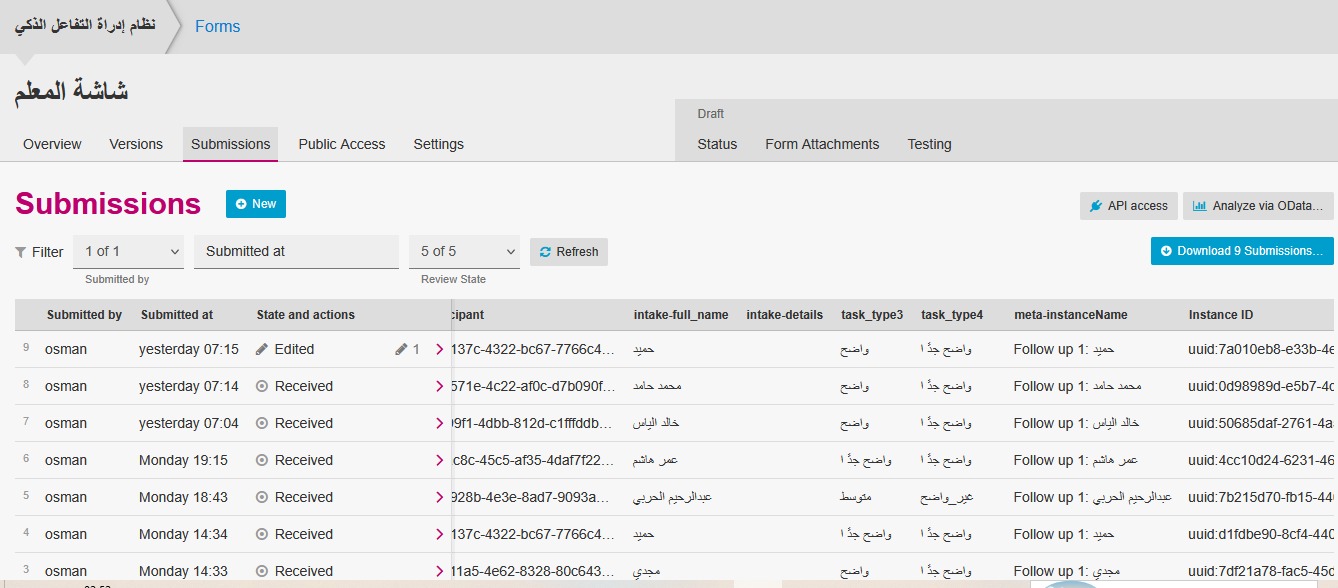This screenshot has height=588, width=1338.
Task: Switch to the Versions tab
Action: pos(136,144)
